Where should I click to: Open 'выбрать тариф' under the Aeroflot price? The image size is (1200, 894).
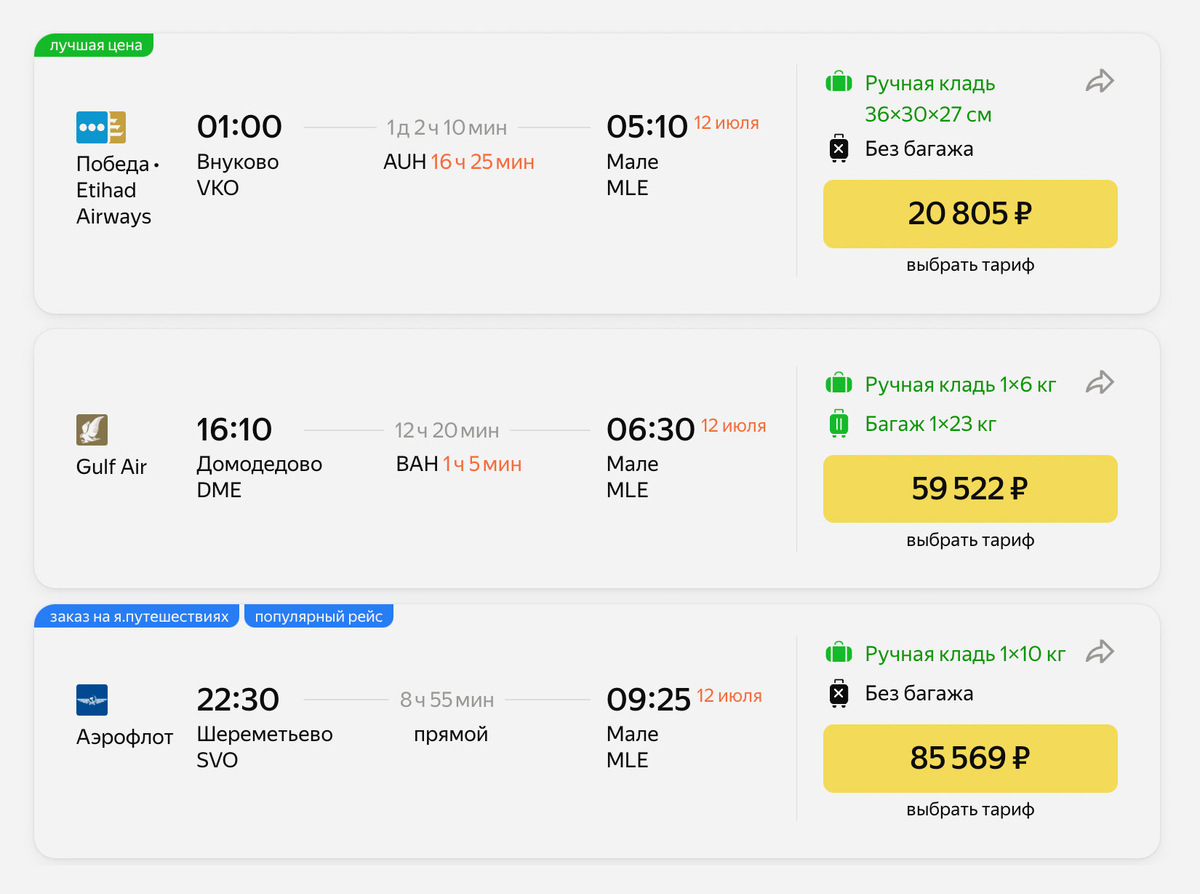click(970, 810)
